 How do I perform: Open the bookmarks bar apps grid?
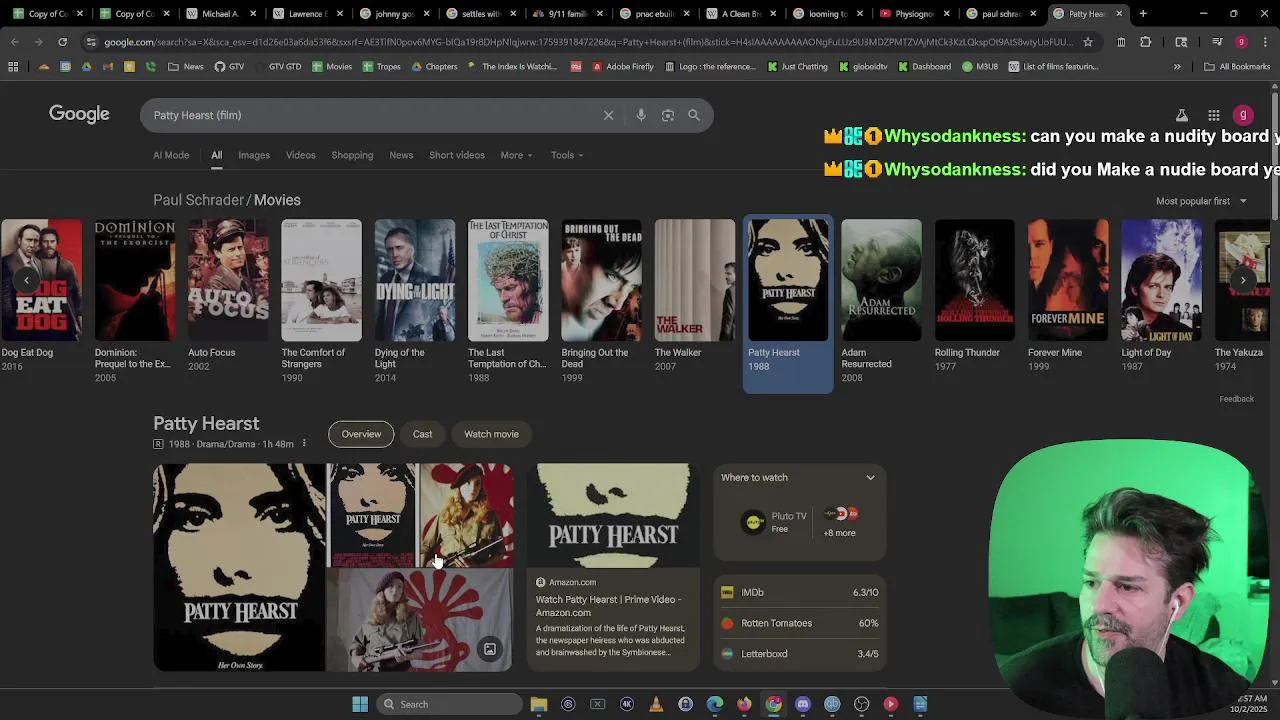[13, 66]
